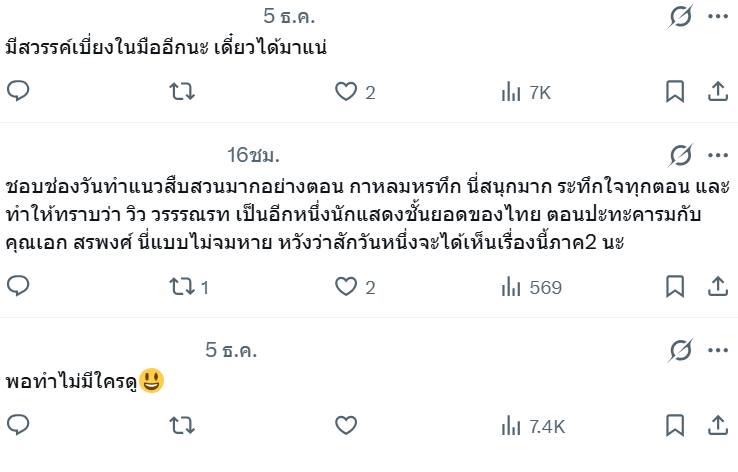Share the first post about สวรรค์เบี่ยง
The height and width of the screenshot is (472, 738).
pyautogui.click(x=717, y=92)
